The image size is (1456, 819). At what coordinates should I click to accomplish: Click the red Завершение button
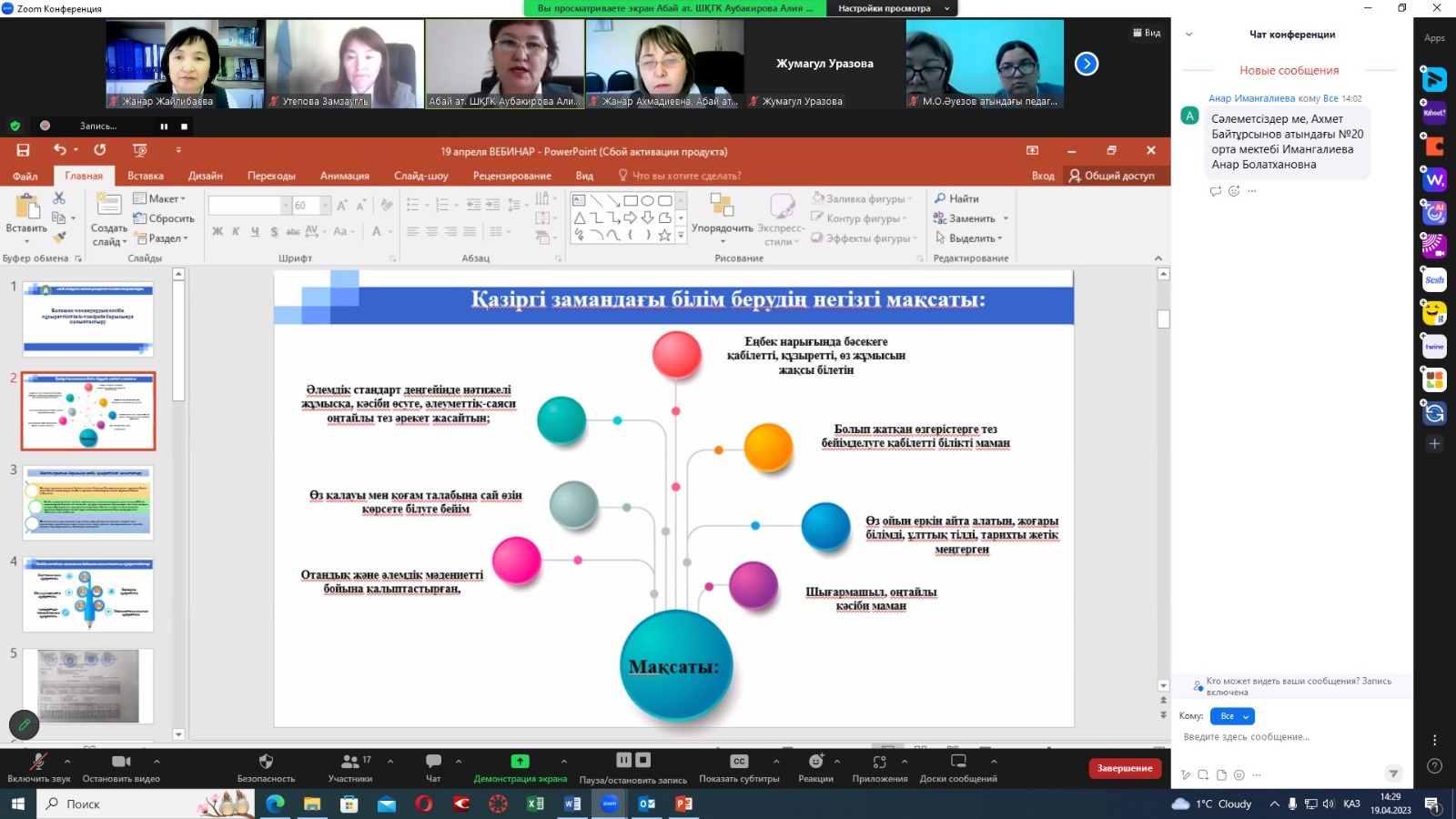pyautogui.click(x=1125, y=768)
